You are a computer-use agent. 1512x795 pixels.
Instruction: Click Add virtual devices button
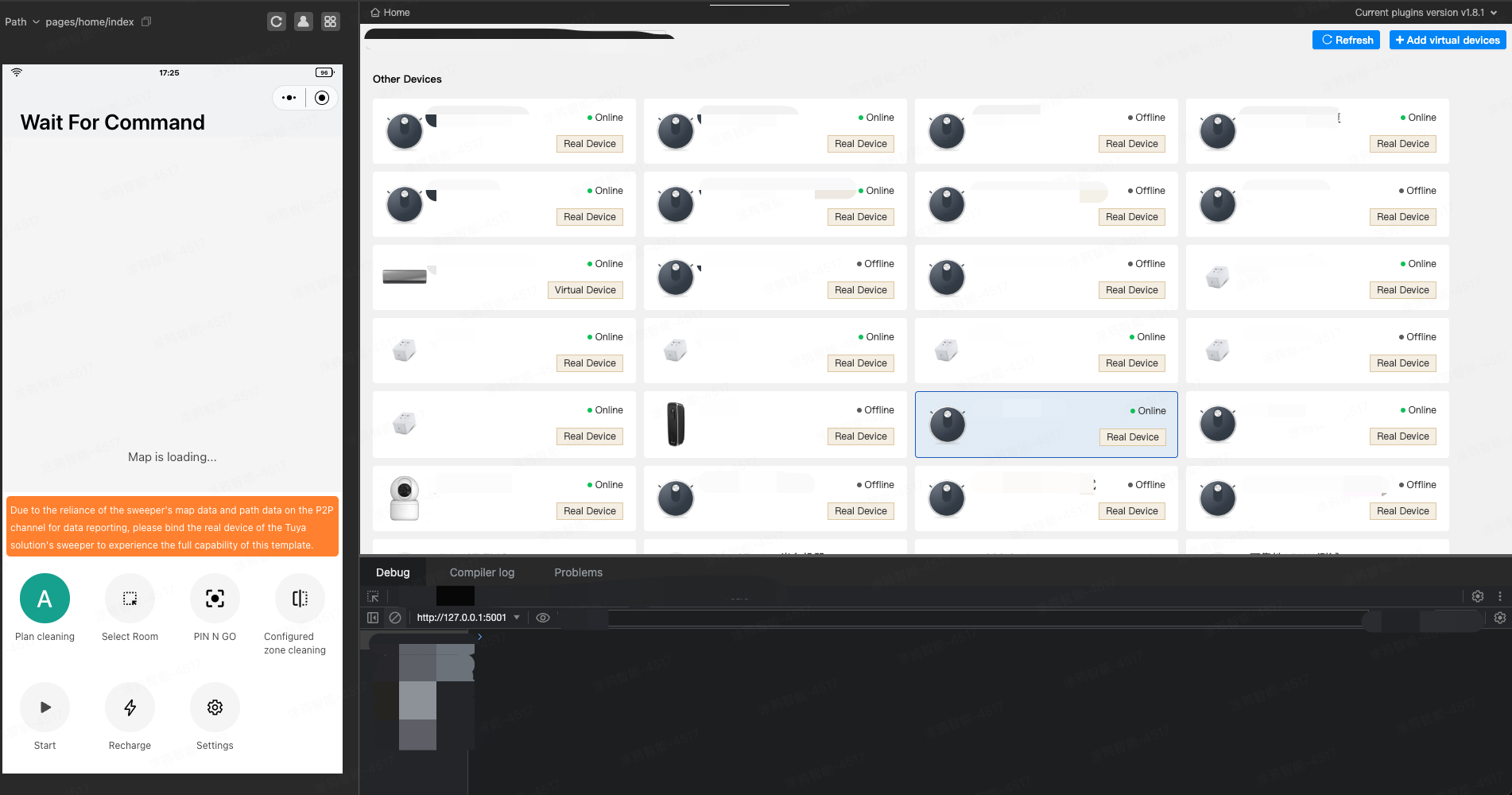click(1447, 40)
